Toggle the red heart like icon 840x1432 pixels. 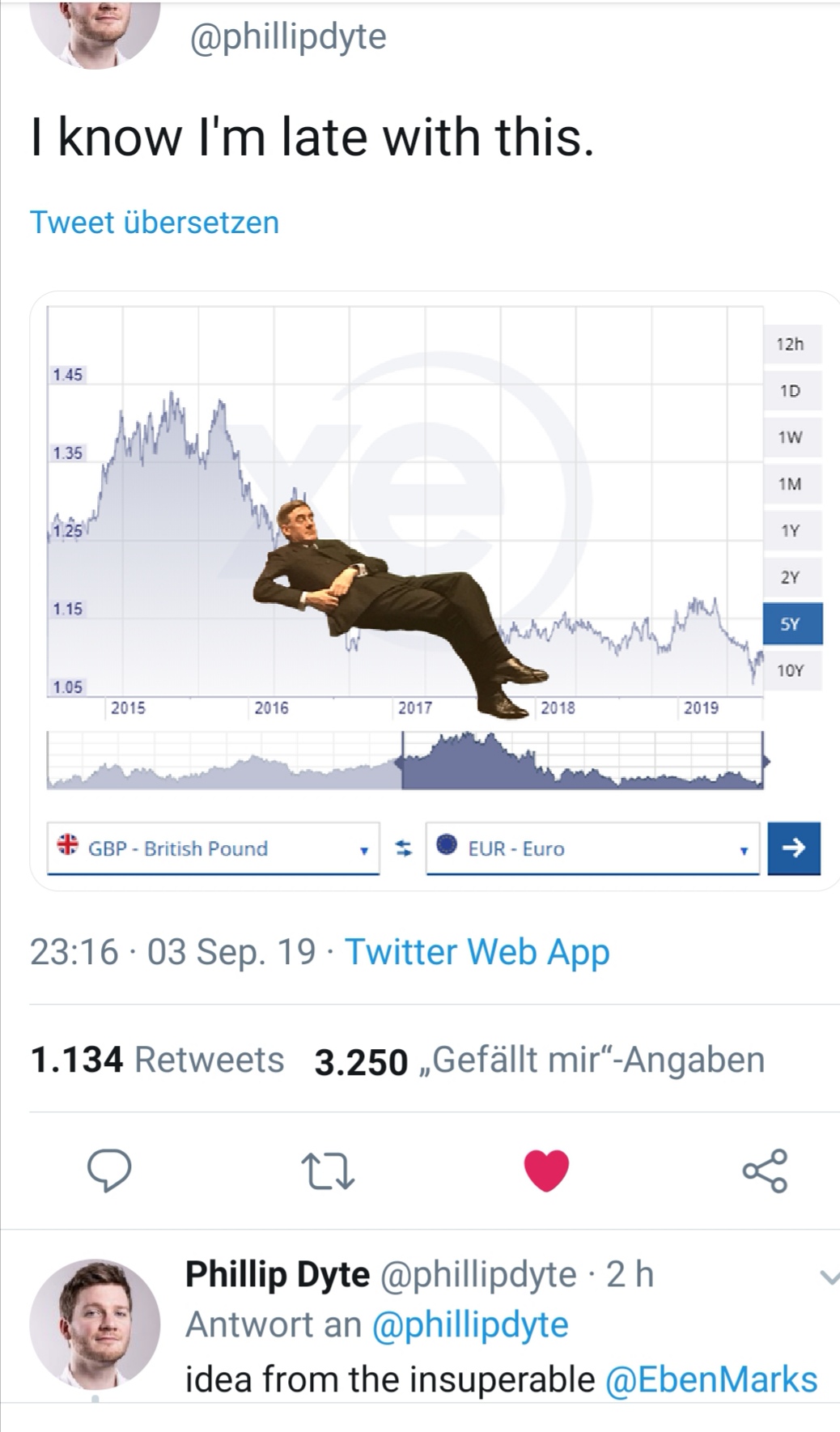coord(547,1171)
